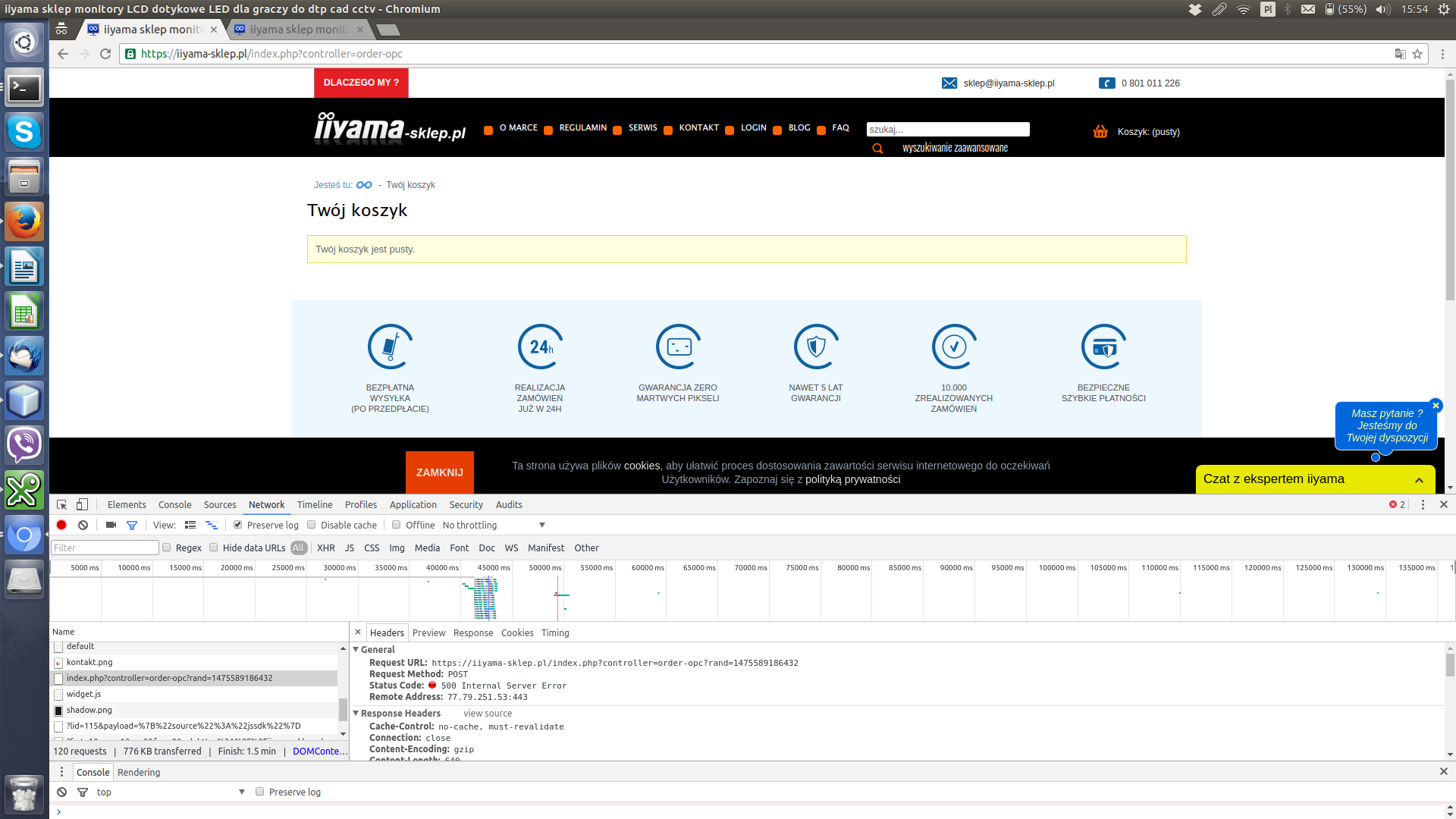Uncheck the Preserve log checkbox
The width and height of the screenshot is (1456, 819).
pos(237,525)
